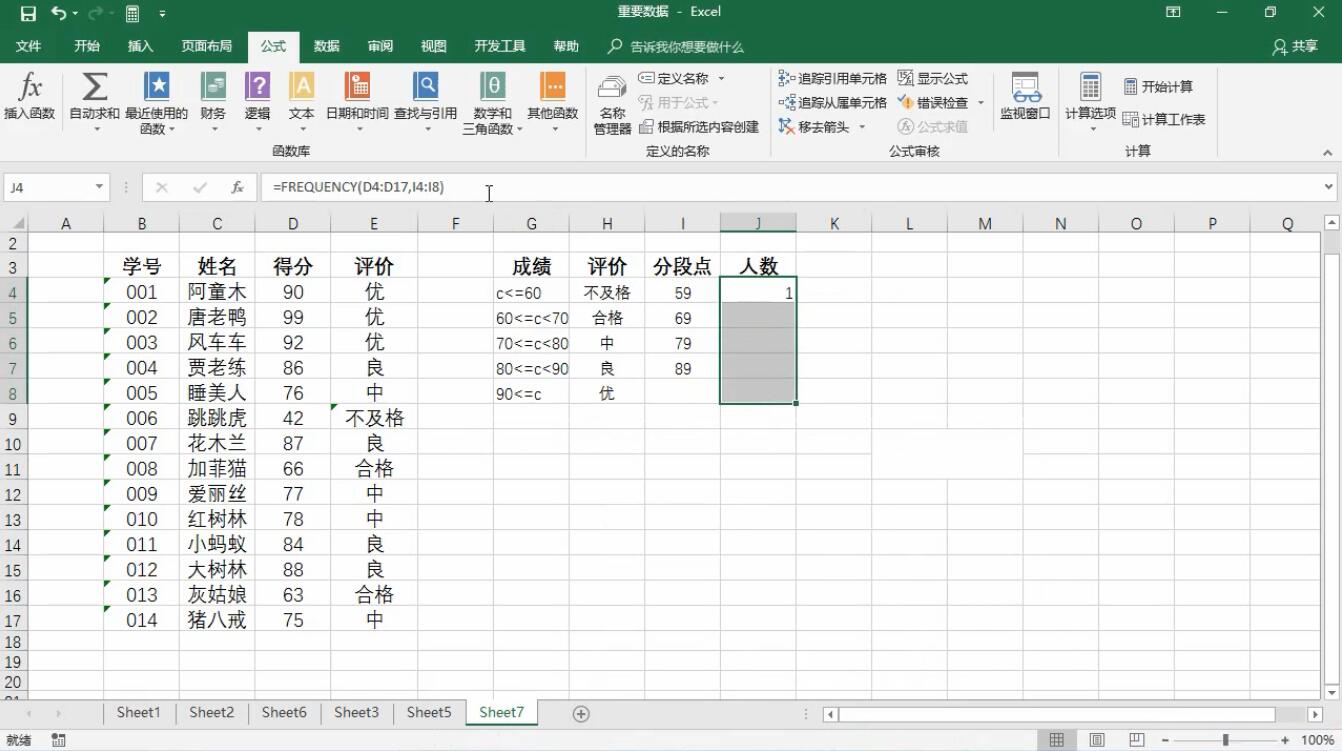Viewport: 1342px width, 751px height.
Task: Click Trace Precedents (追踪引用单元格)
Action: [832, 78]
